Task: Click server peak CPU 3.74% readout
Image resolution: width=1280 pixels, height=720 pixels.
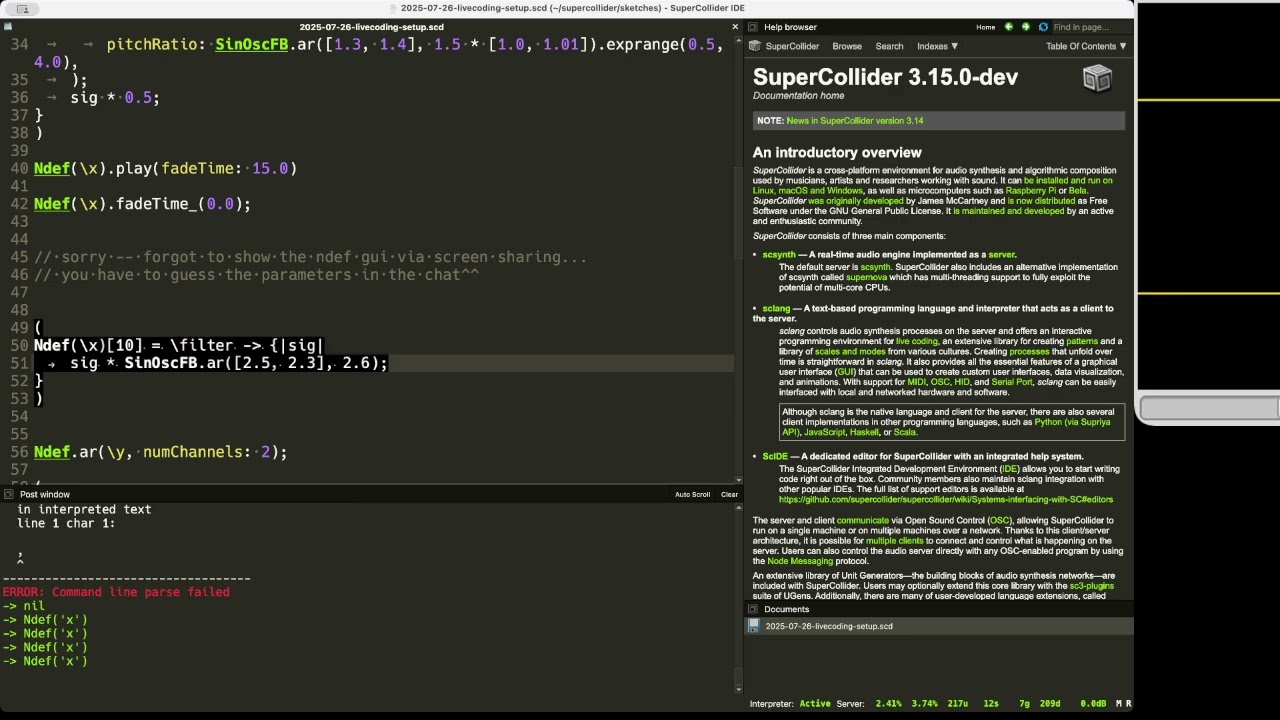Action: click(924, 704)
